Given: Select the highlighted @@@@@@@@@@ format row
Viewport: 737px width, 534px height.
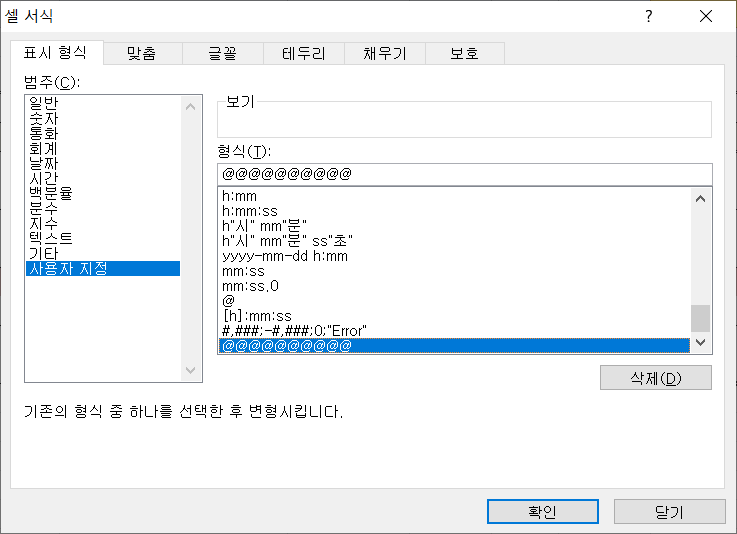Looking at the screenshot, I should [x=455, y=346].
